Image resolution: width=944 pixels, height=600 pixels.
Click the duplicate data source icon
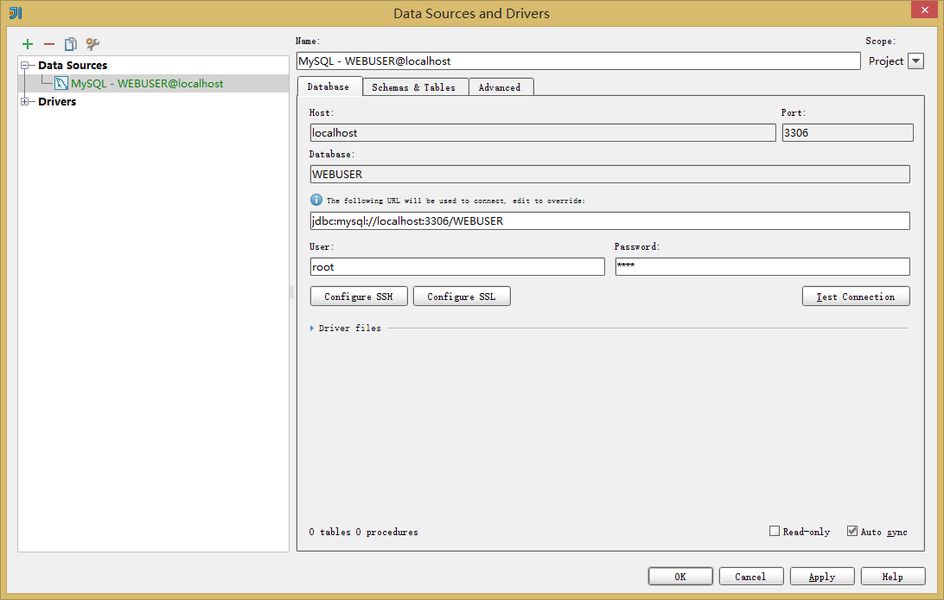[x=70, y=44]
